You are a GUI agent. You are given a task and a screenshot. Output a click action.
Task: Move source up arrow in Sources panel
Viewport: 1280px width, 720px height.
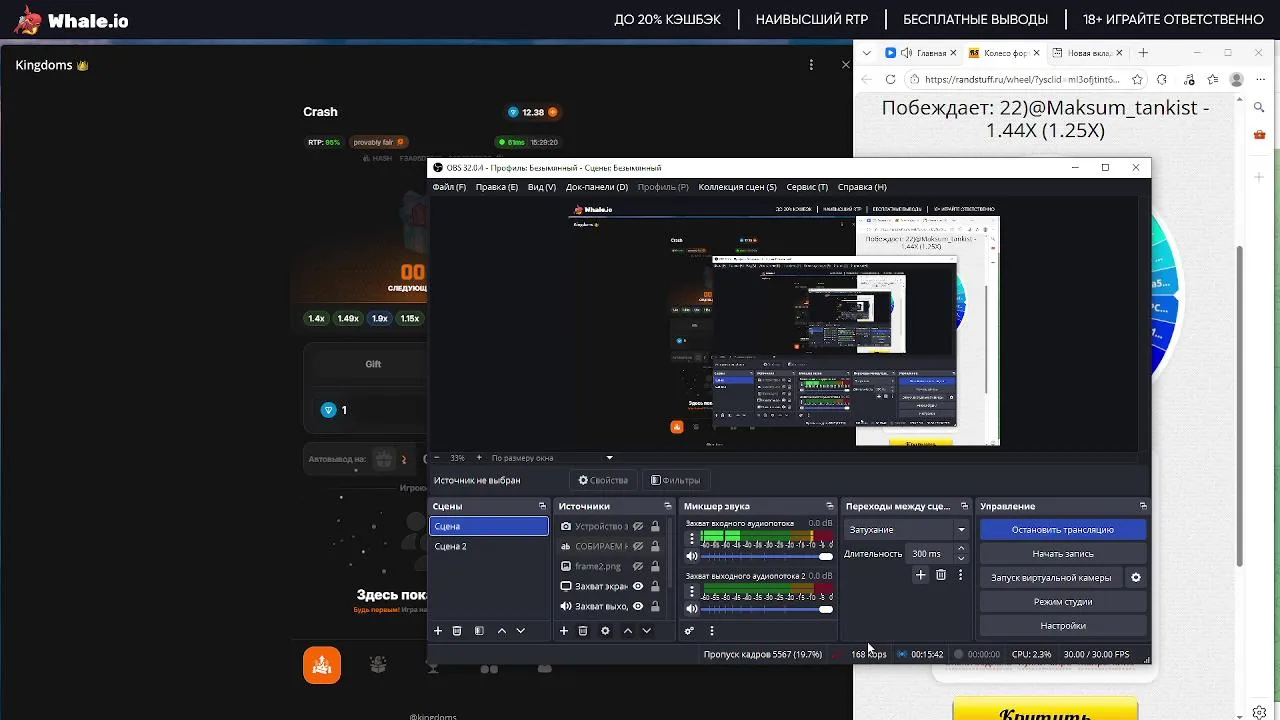[628, 631]
